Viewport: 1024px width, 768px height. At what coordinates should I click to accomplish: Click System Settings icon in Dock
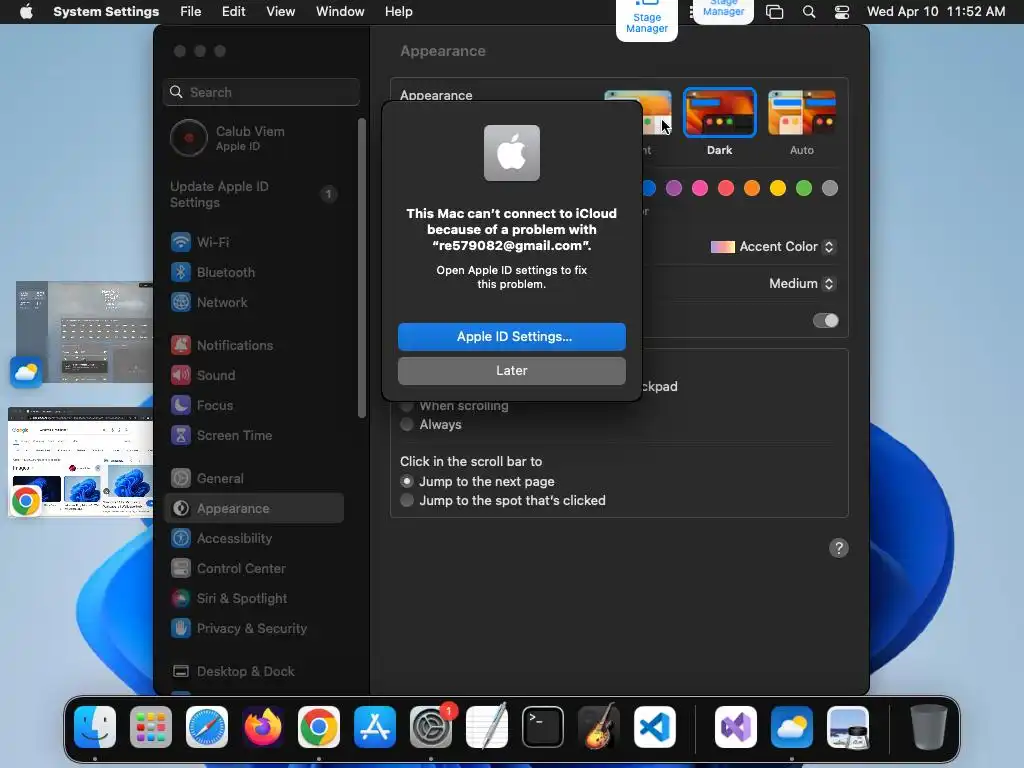(431, 727)
